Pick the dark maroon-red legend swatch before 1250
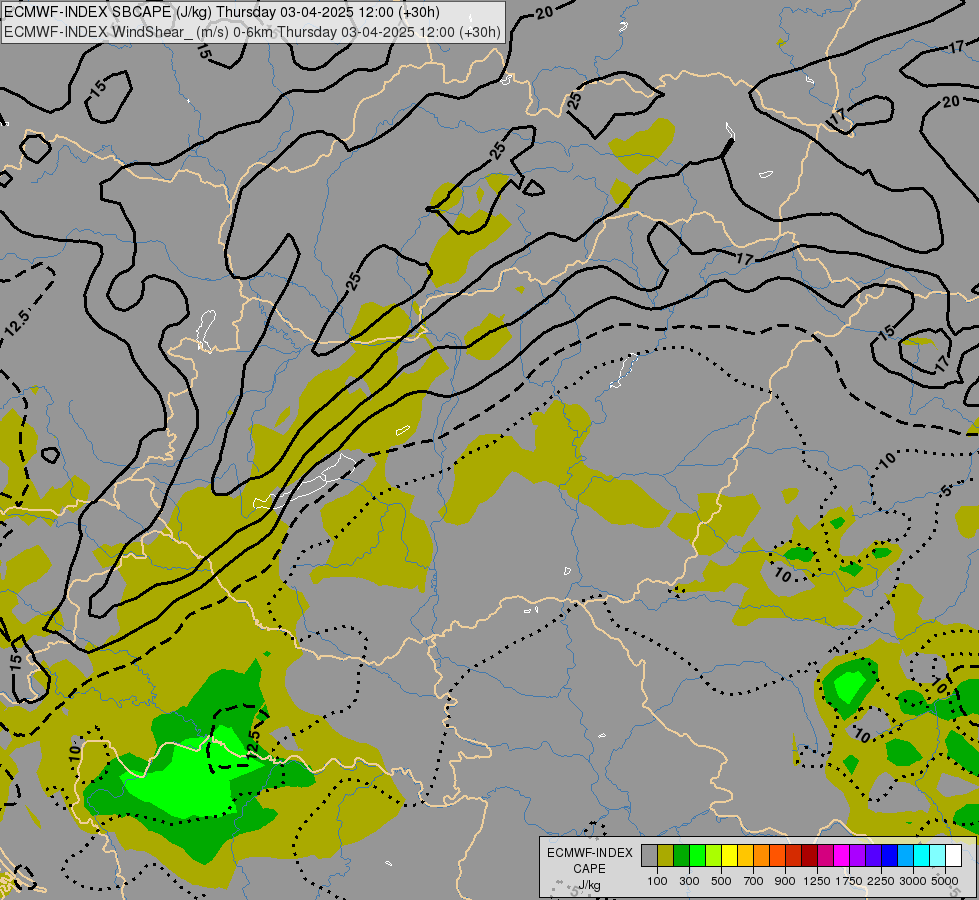 tap(809, 855)
